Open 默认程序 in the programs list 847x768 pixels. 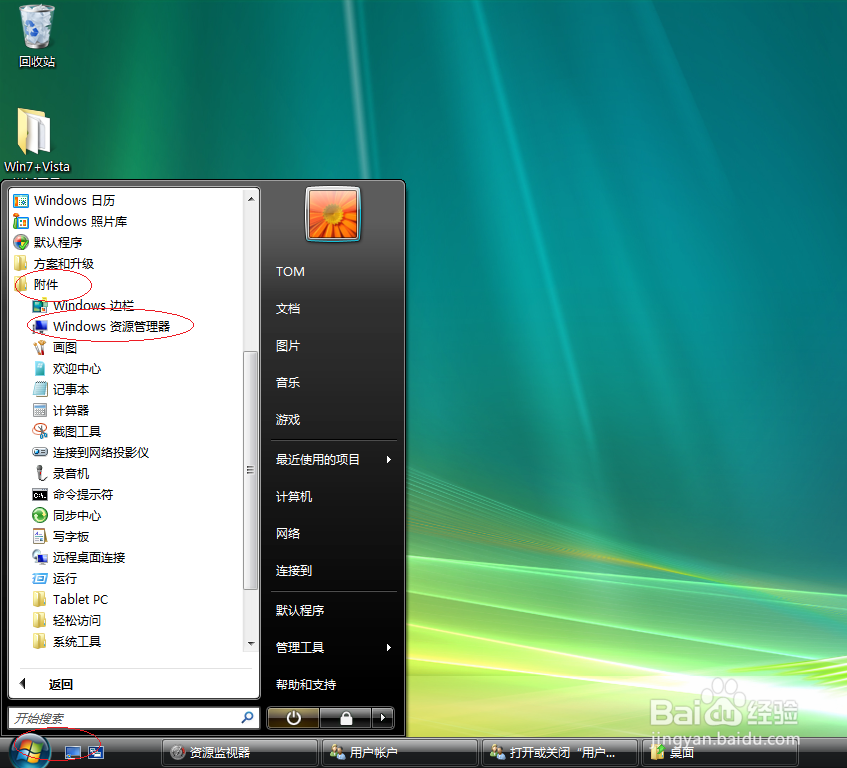tap(48, 242)
